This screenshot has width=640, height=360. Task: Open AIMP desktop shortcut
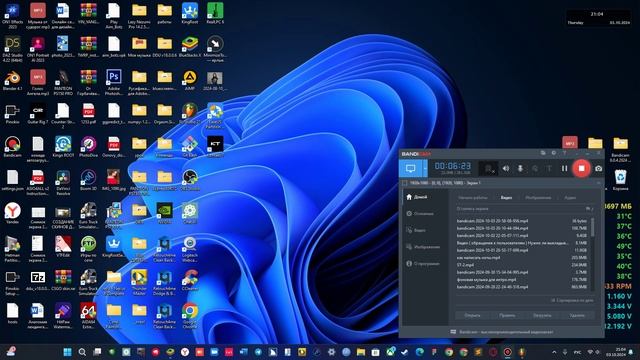tap(190, 80)
